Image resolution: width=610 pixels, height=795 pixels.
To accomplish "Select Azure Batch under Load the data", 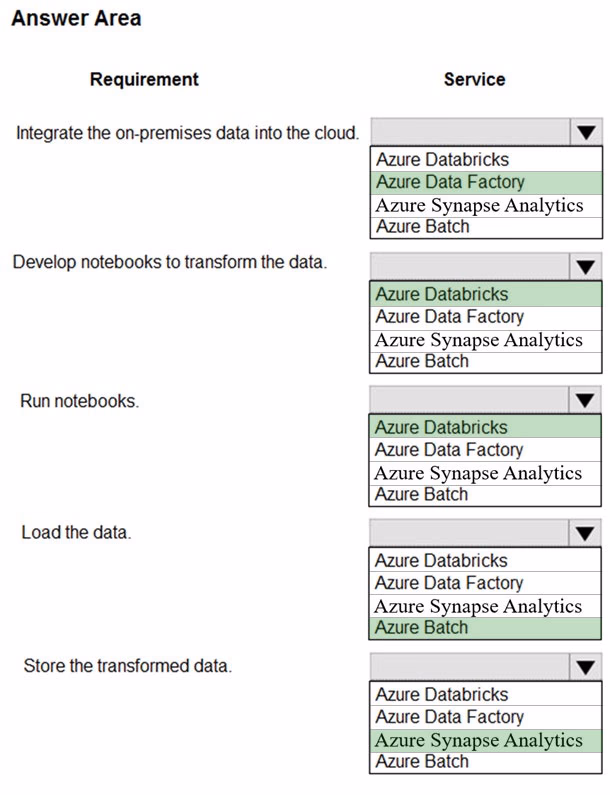I will (x=485, y=628).
